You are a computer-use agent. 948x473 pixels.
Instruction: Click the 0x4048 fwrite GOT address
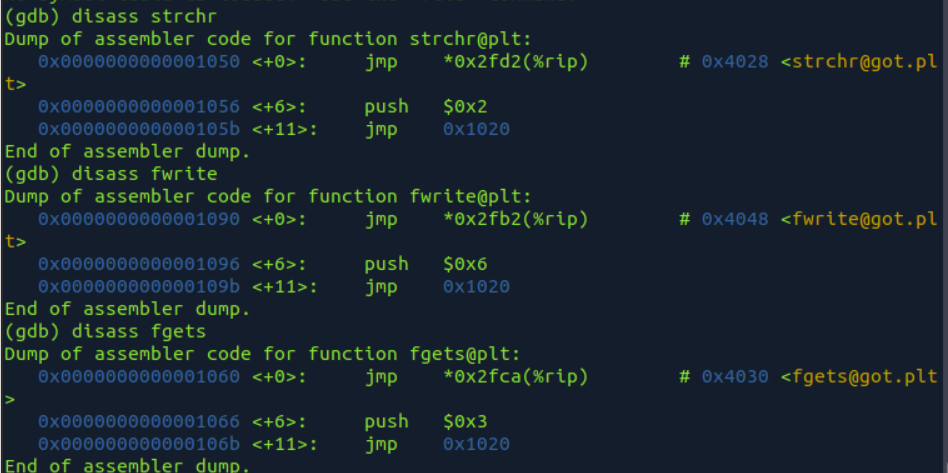click(735, 219)
